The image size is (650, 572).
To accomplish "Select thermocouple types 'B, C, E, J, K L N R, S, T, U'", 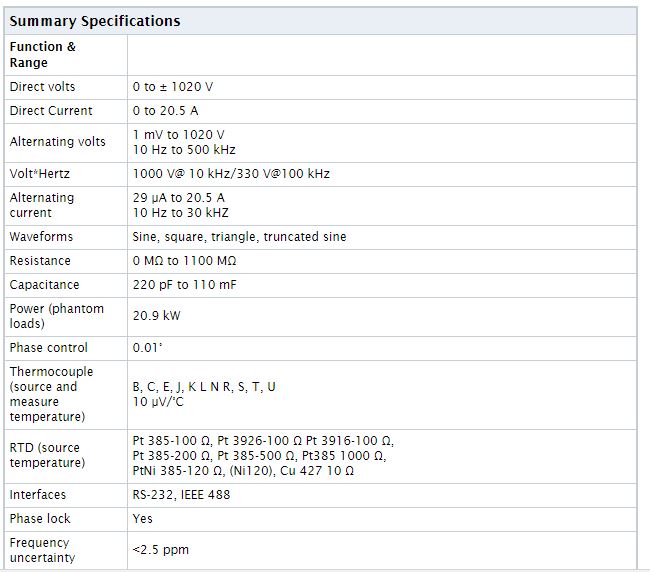I will (x=204, y=387).
